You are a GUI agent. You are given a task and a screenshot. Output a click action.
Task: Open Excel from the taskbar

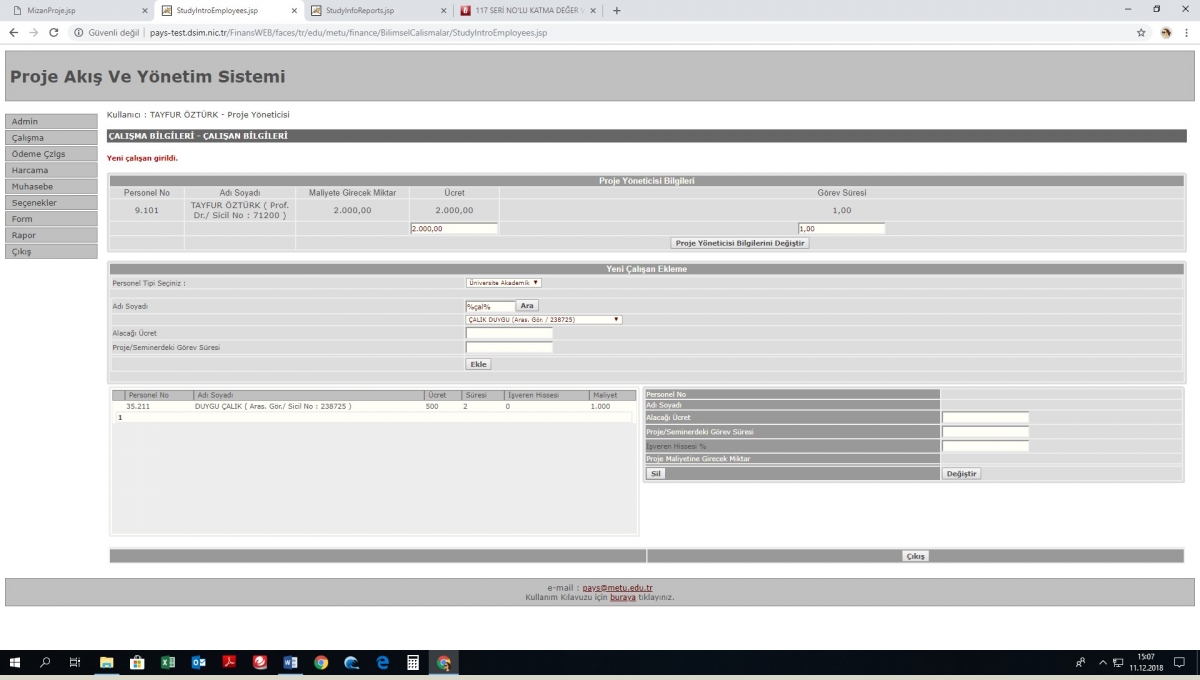pos(168,662)
